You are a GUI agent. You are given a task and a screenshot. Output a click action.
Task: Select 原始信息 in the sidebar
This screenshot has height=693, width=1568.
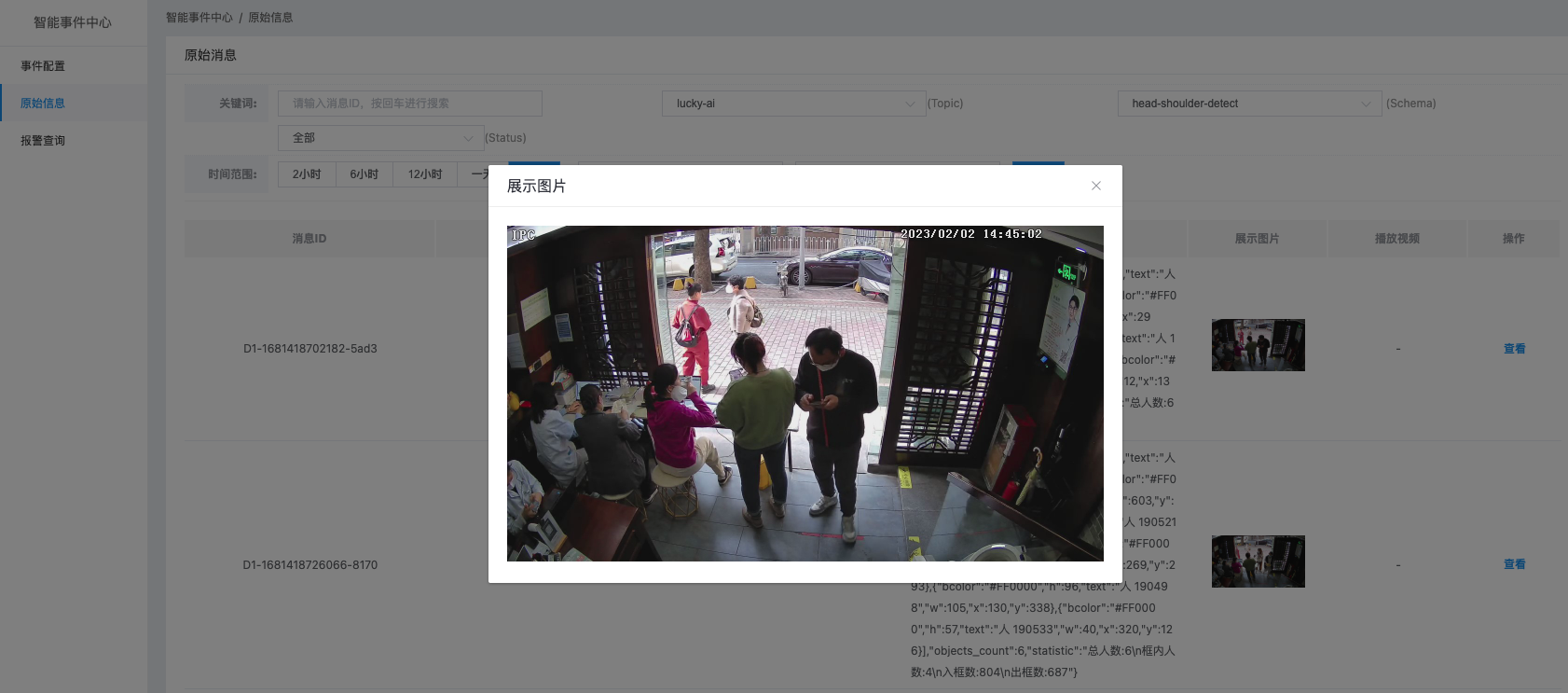point(43,104)
